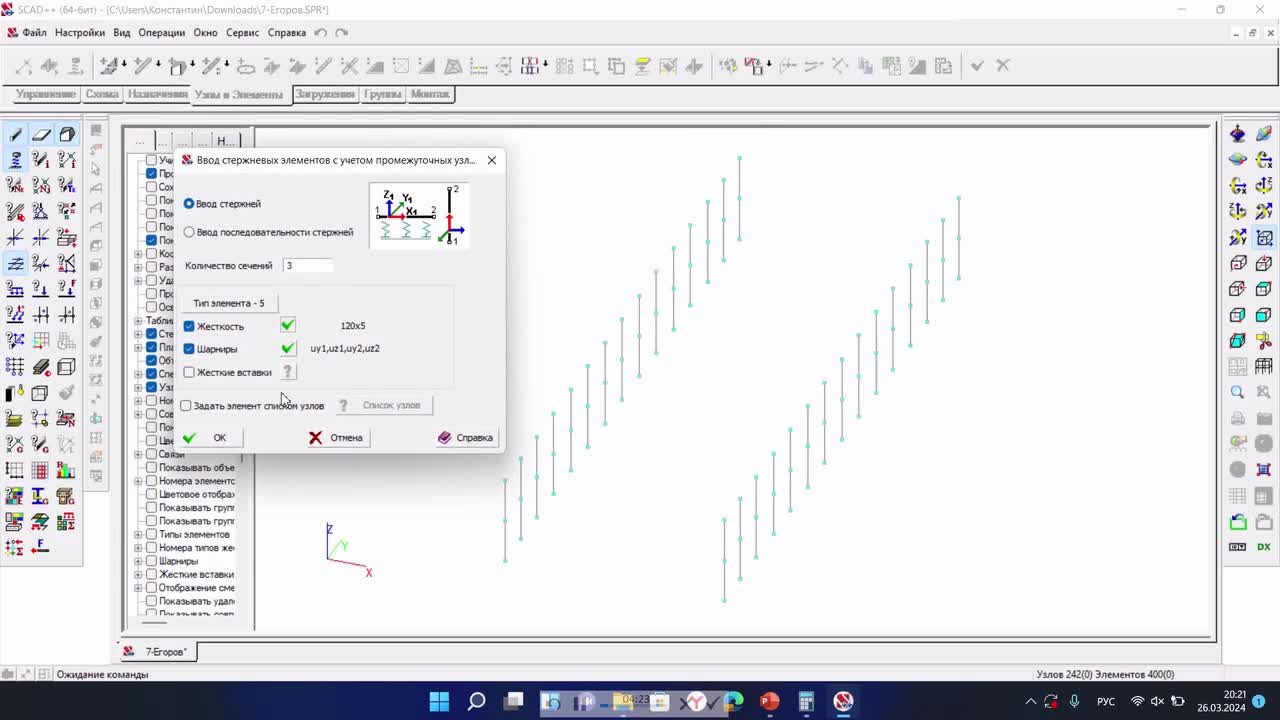
Task: Click status text Узлов 242(0) Элементов 400(0)
Action: [1105, 675]
